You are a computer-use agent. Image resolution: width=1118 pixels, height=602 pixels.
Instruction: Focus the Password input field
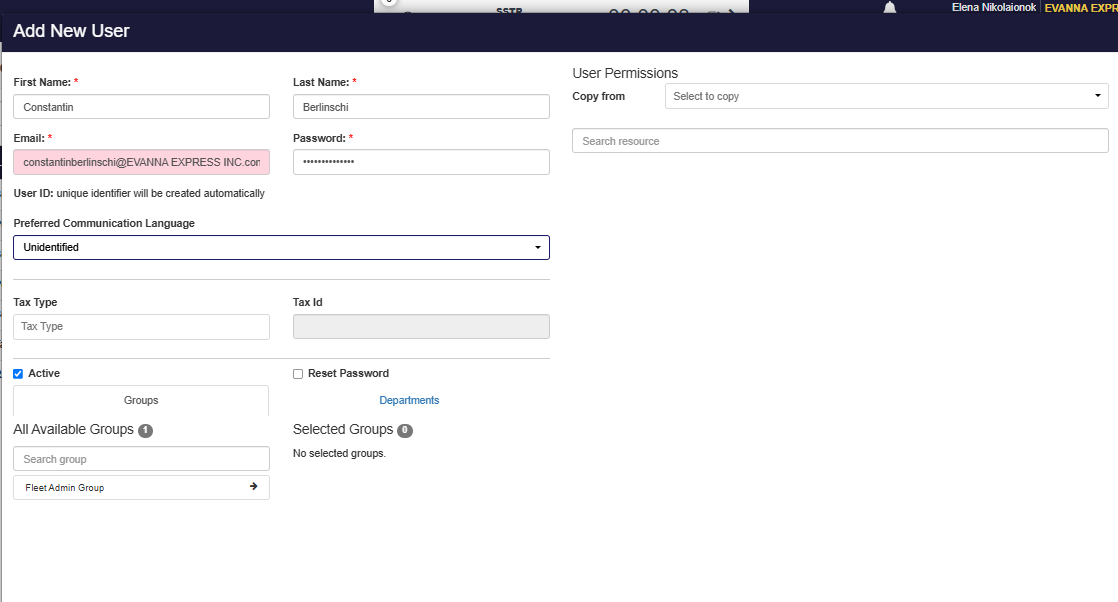click(421, 162)
